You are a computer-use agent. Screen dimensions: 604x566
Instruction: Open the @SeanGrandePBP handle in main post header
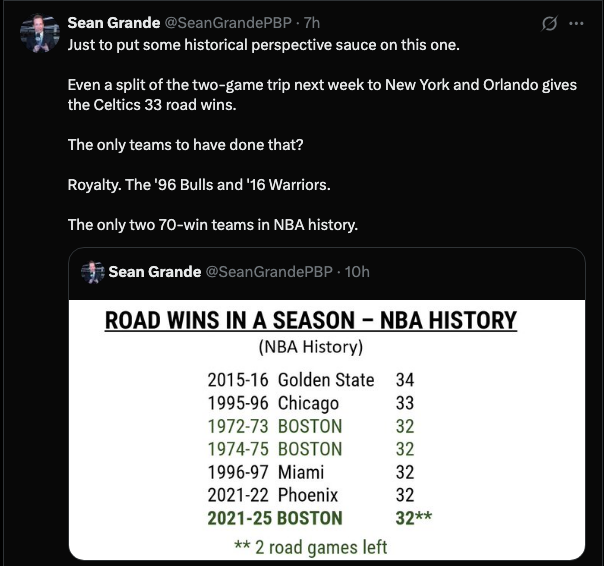pyautogui.click(x=228, y=23)
